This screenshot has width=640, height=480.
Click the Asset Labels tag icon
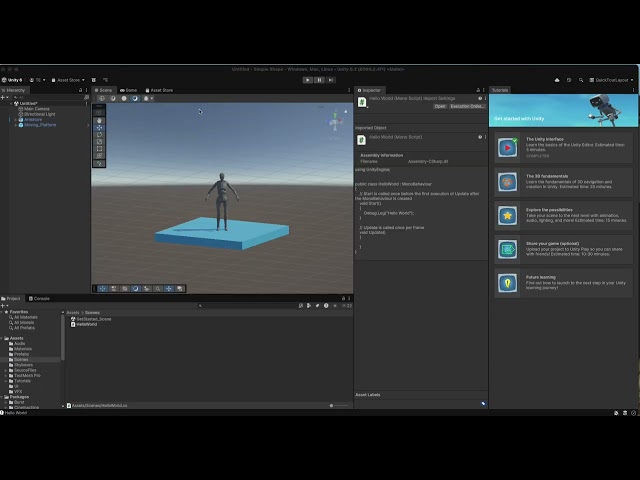483,404
